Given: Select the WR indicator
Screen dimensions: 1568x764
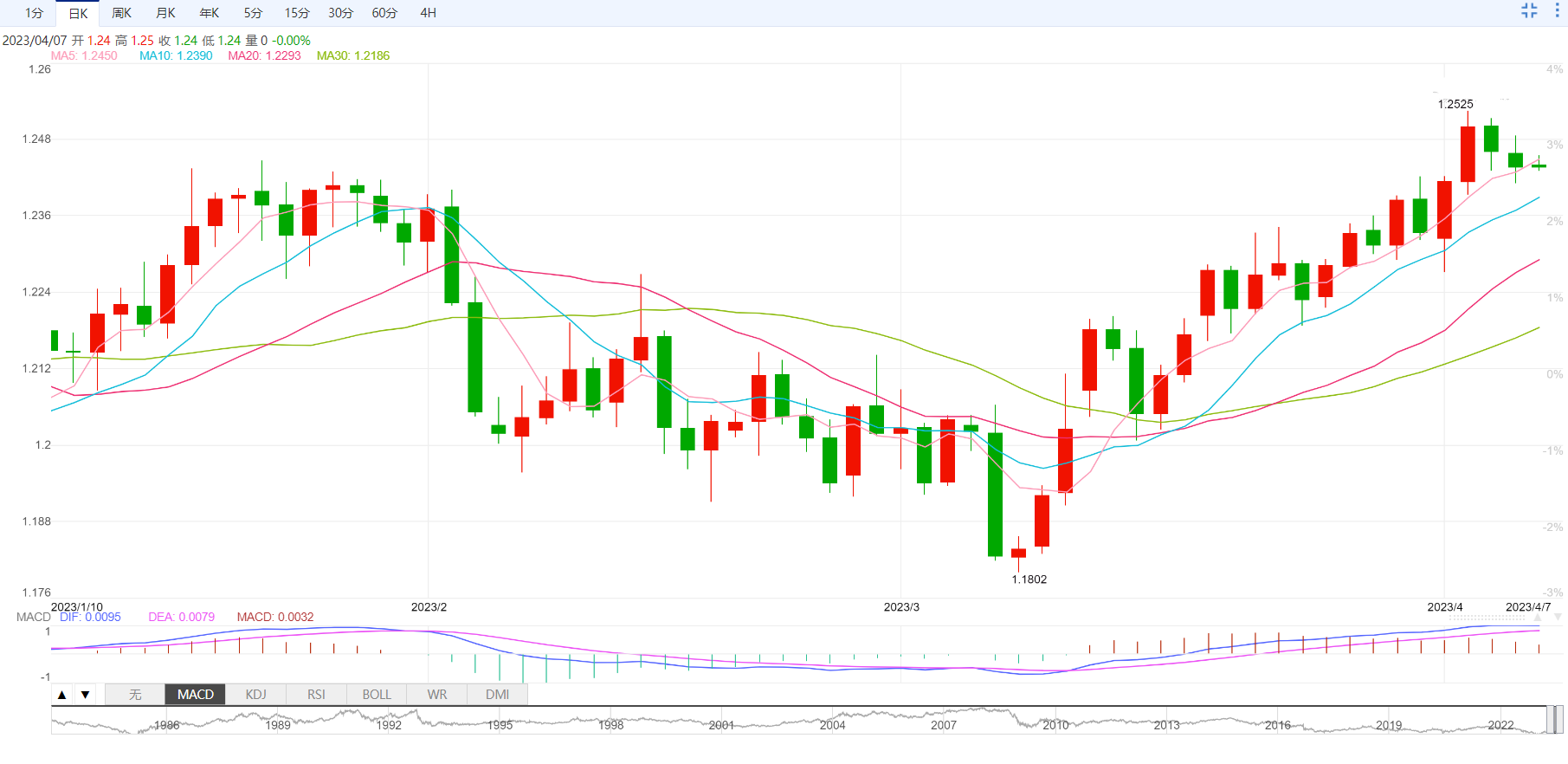Looking at the screenshot, I should tap(437, 695).
